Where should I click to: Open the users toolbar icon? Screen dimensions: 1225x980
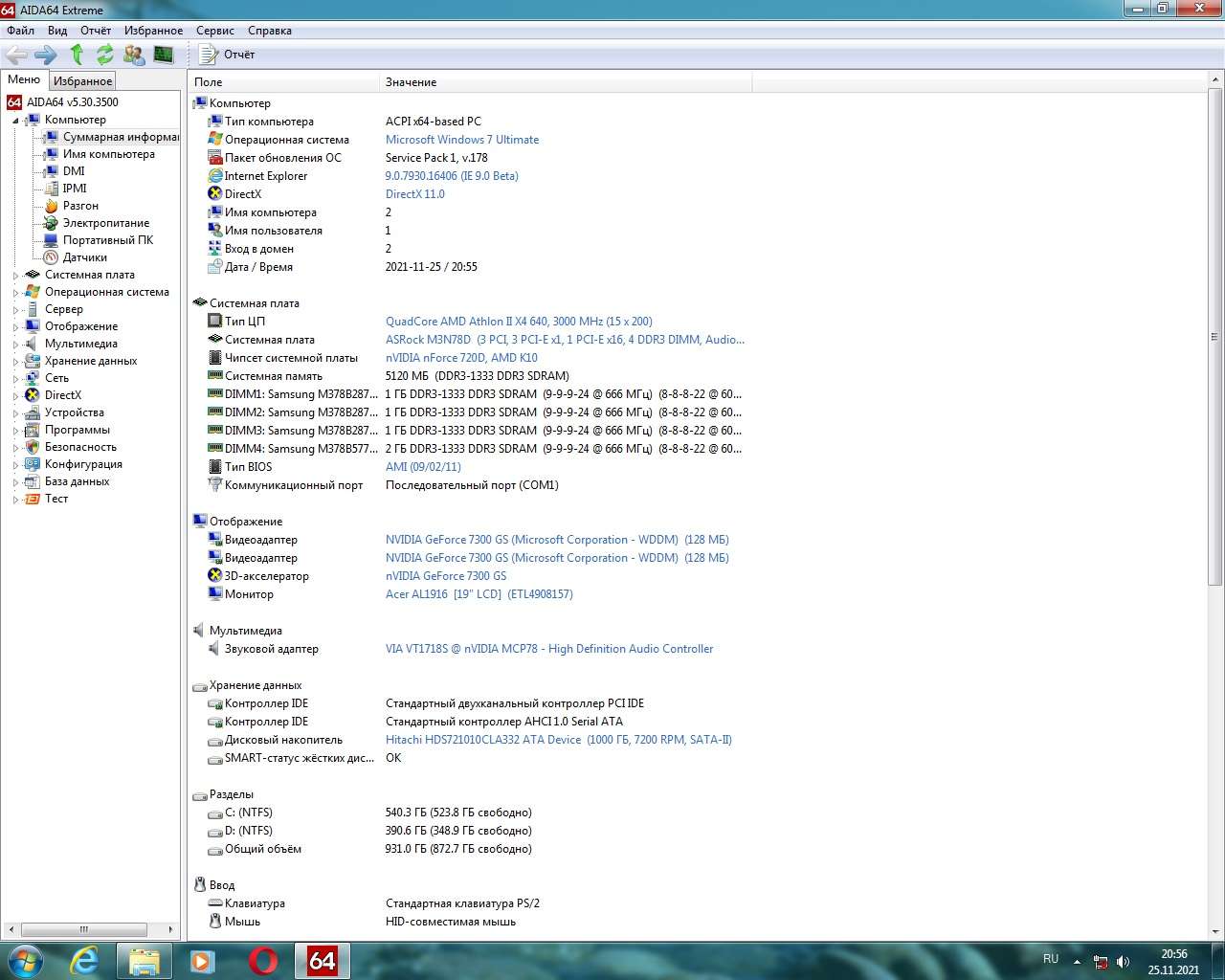[x=134, y=55]
